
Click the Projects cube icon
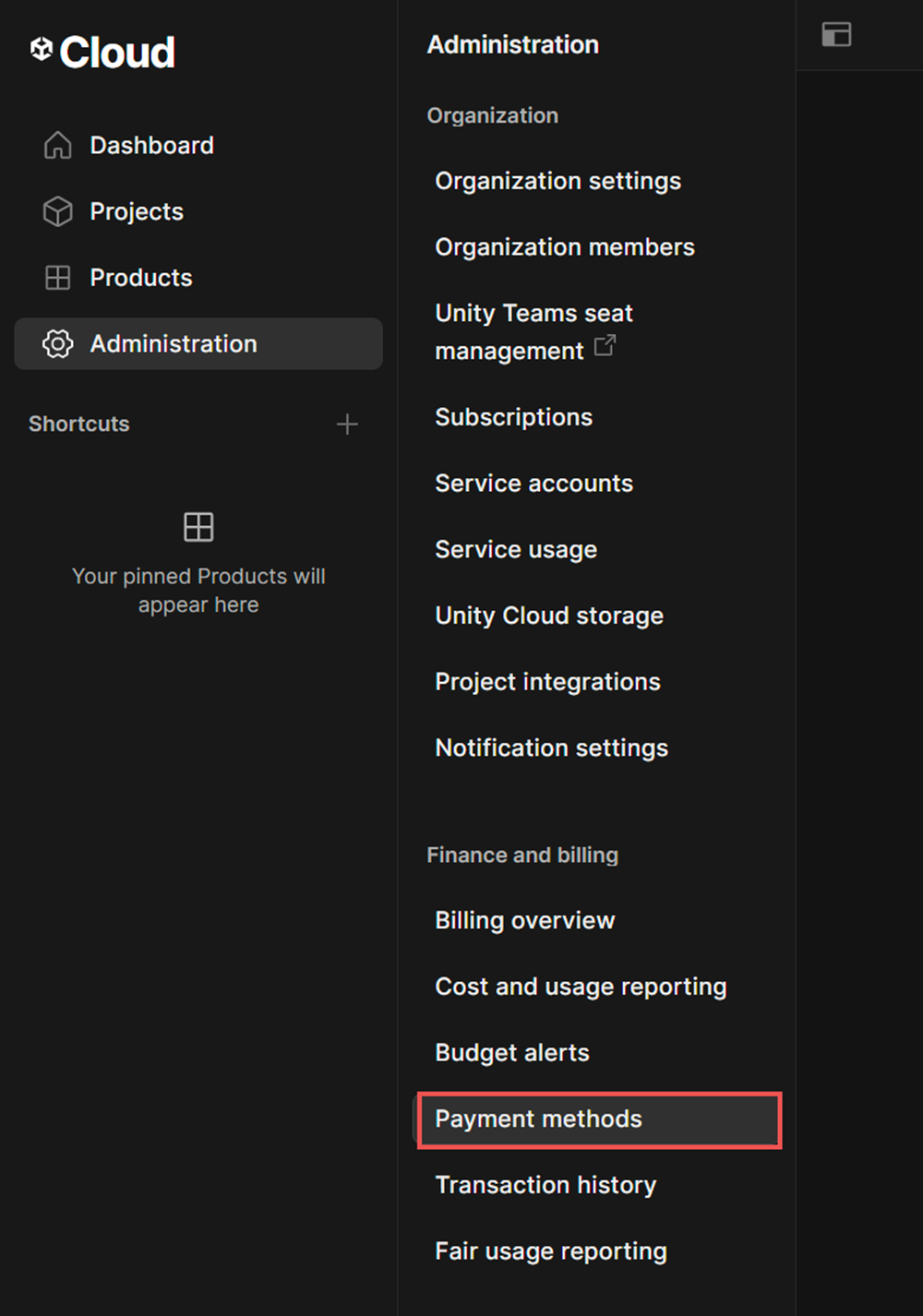point(56,211)
